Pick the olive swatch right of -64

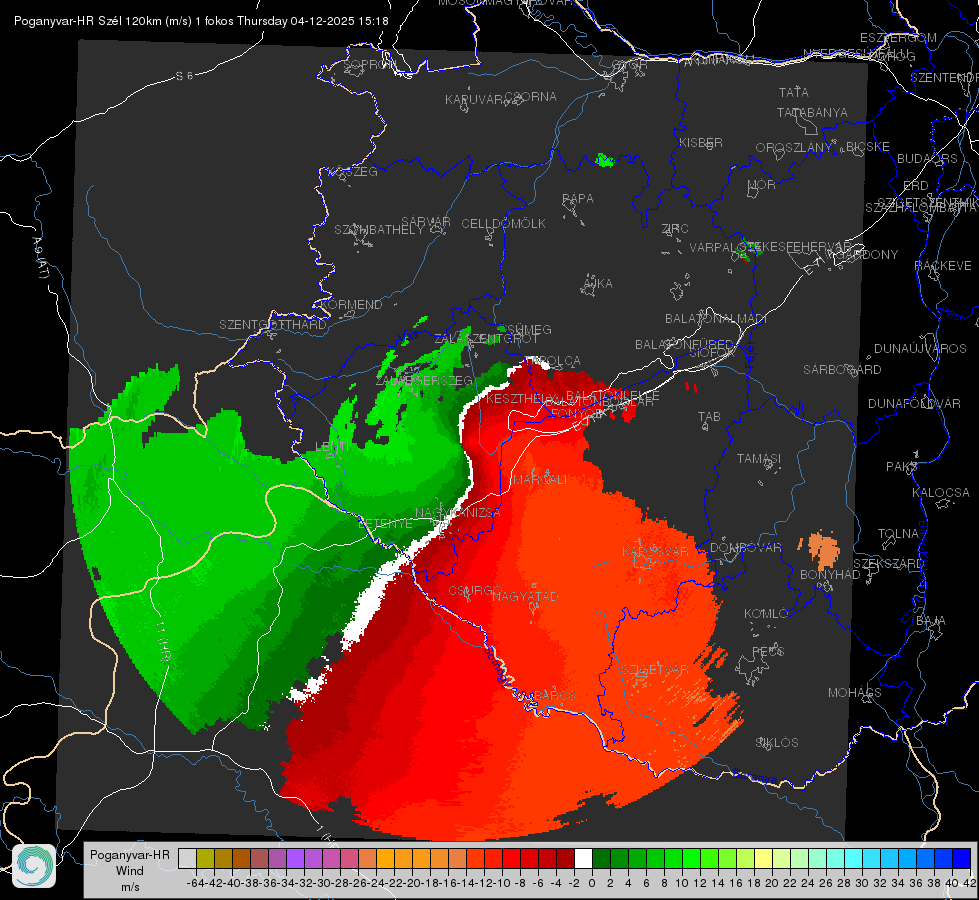tap(205, 858)
